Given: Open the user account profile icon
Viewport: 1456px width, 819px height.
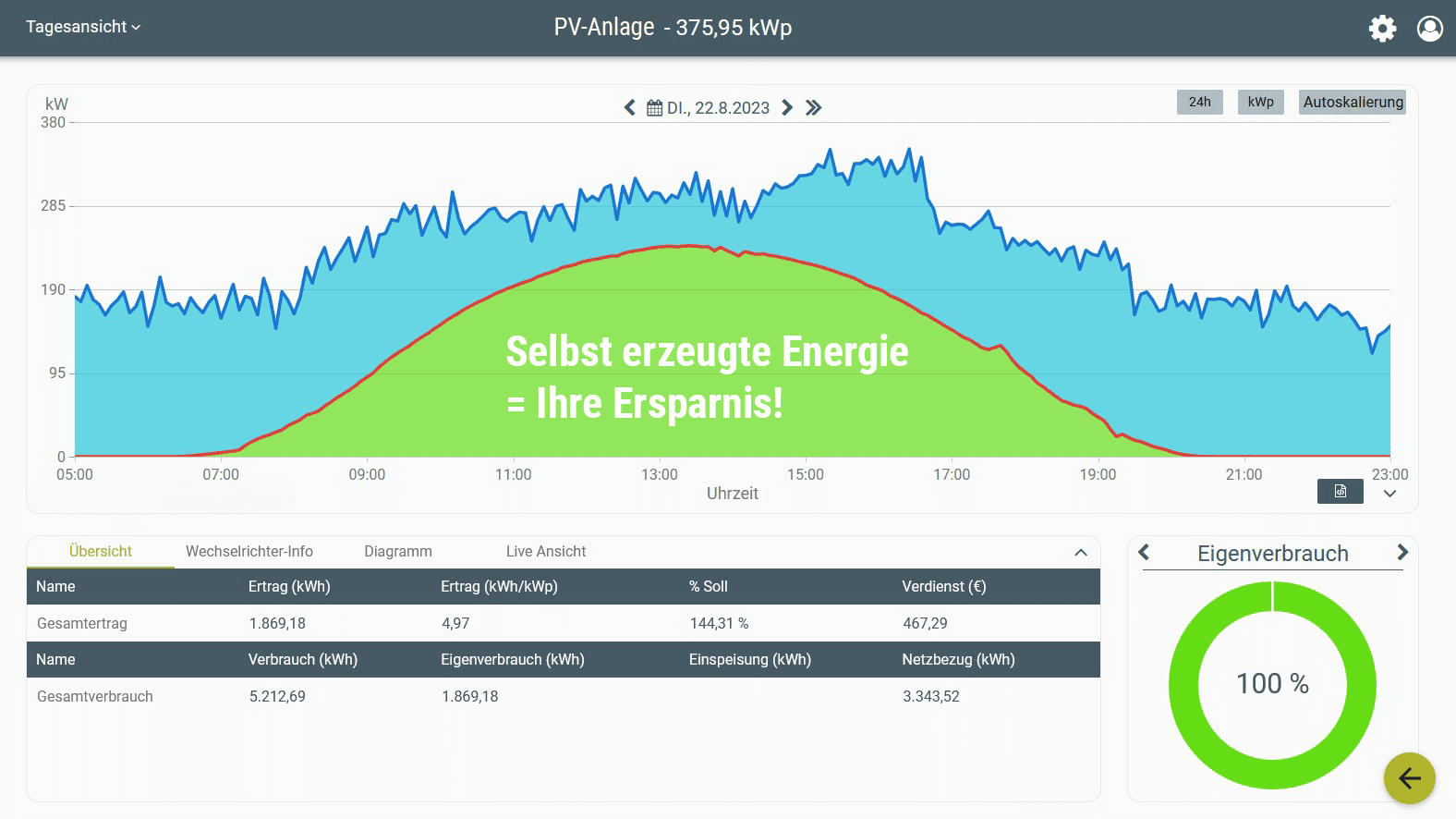Looking at the screenshot, I should (1429, 29).
